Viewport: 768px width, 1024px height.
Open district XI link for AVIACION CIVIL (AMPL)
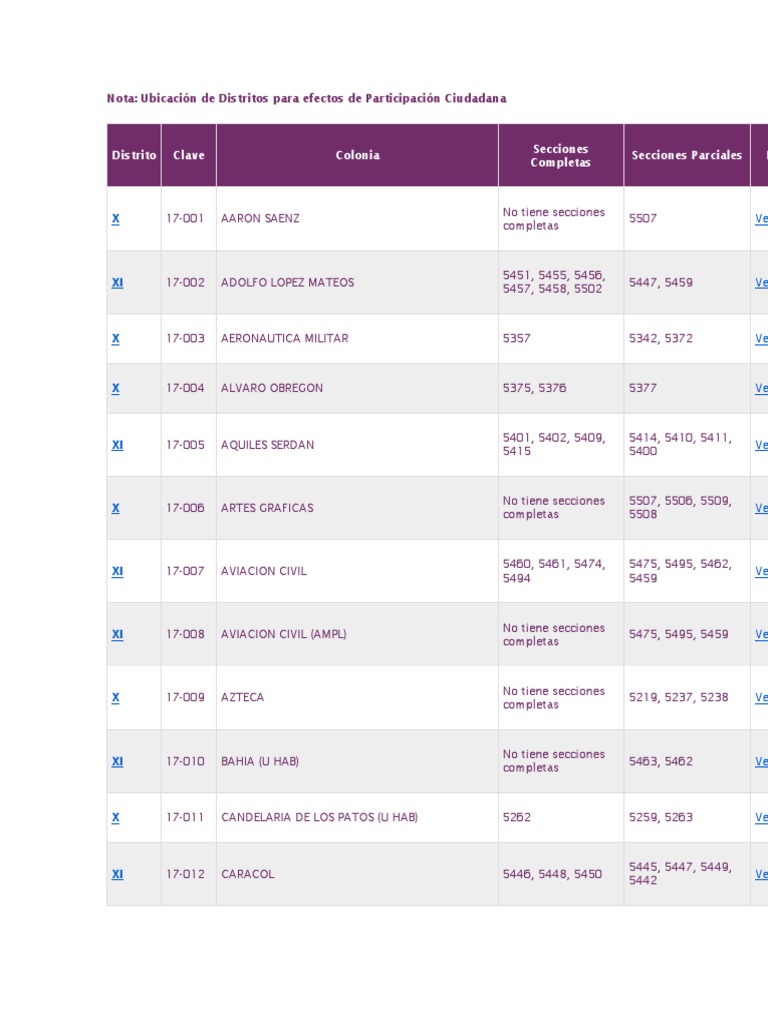coord(117,634)
